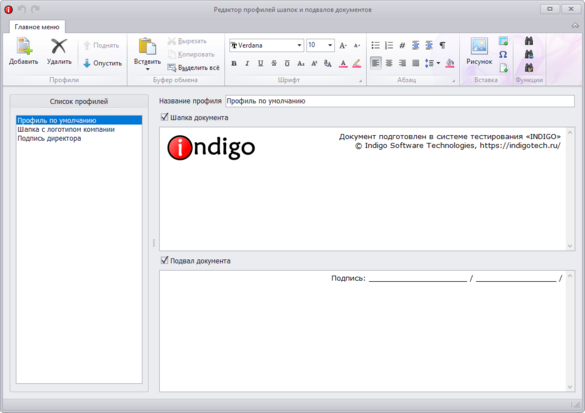Viewport: 585px width, 413px height.
Task: Select the Подпись директора profile
Action: (x=49, y=138)
